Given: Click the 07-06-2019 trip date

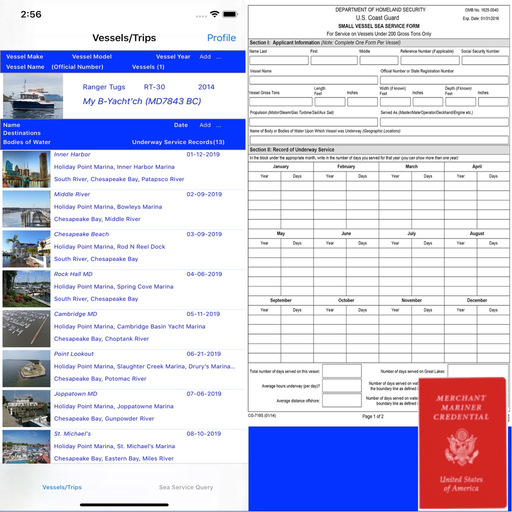Looking at the screenshot, I should [x=204, y=394].
